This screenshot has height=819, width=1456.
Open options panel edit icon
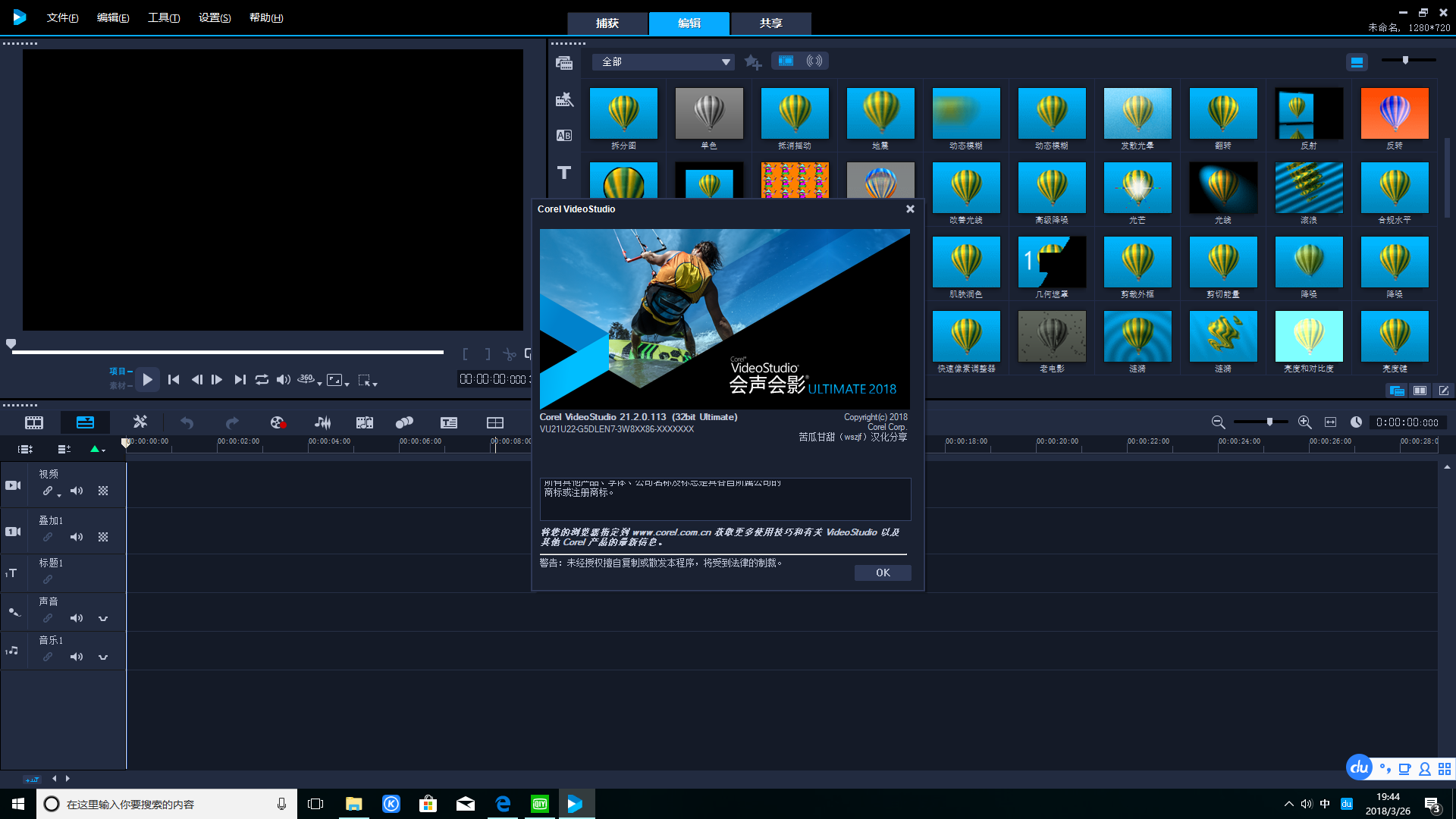tap(1443, 391)
